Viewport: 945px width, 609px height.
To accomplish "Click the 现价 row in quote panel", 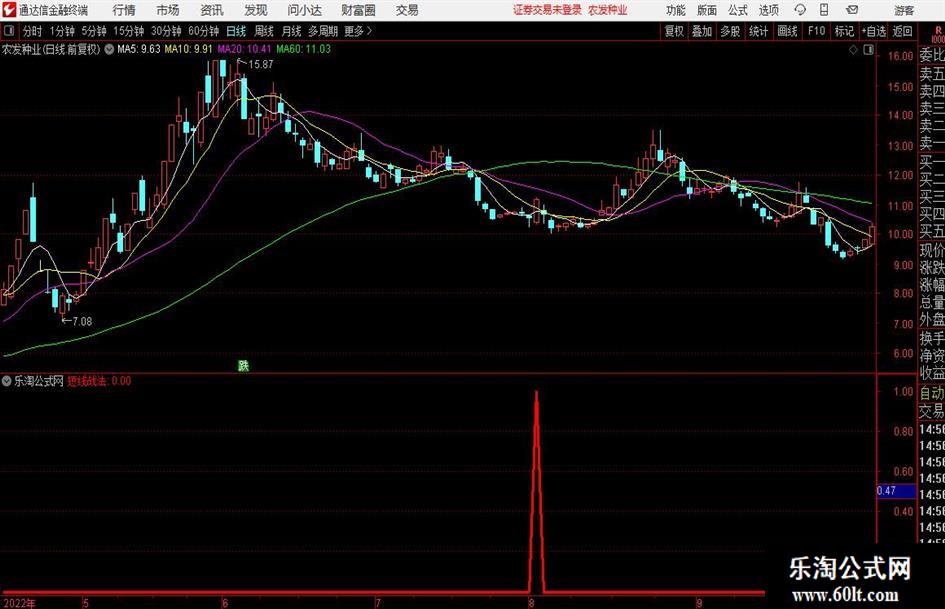I will click(x=932, y=250).
